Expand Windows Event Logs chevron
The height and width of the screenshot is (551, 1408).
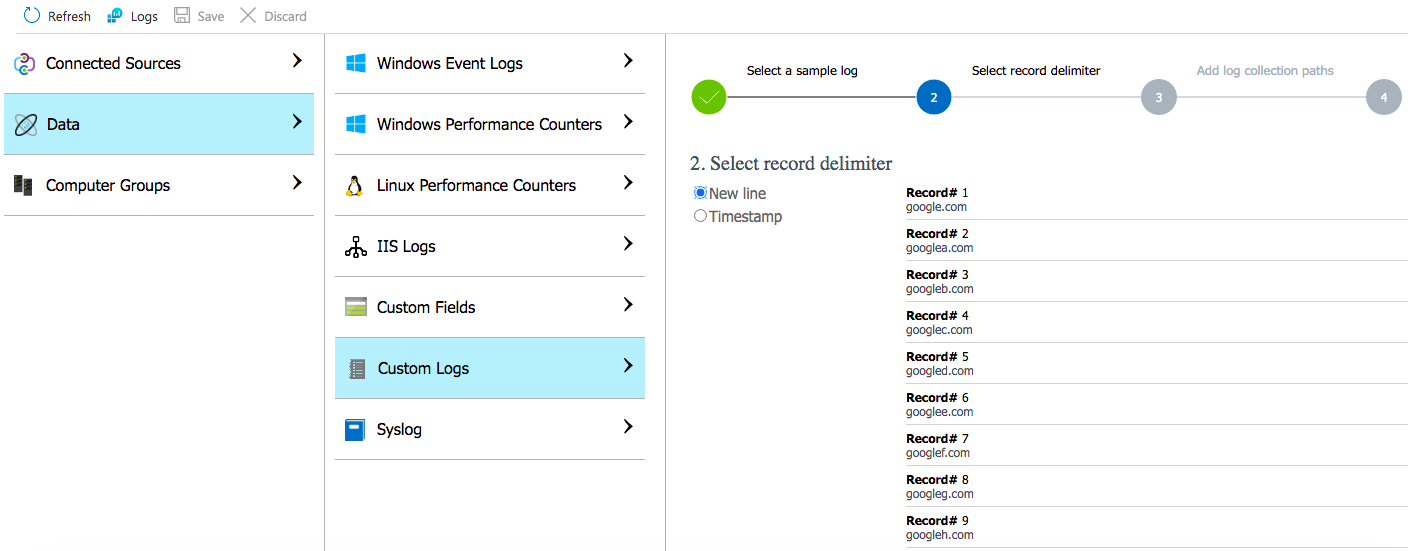(x=628, y=61)
